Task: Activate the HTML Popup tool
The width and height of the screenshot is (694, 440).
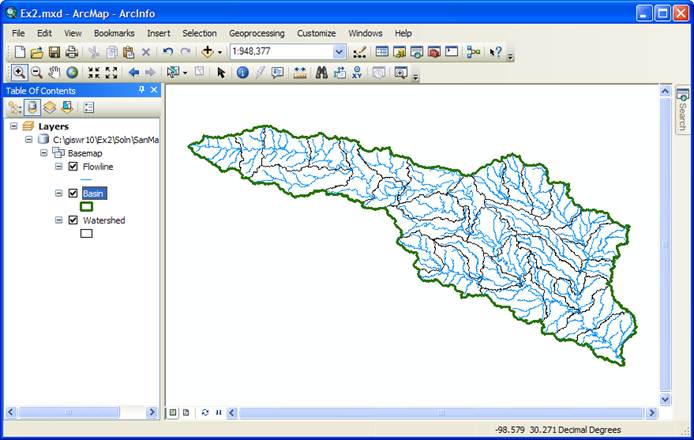Action: [x=278, y=72]
